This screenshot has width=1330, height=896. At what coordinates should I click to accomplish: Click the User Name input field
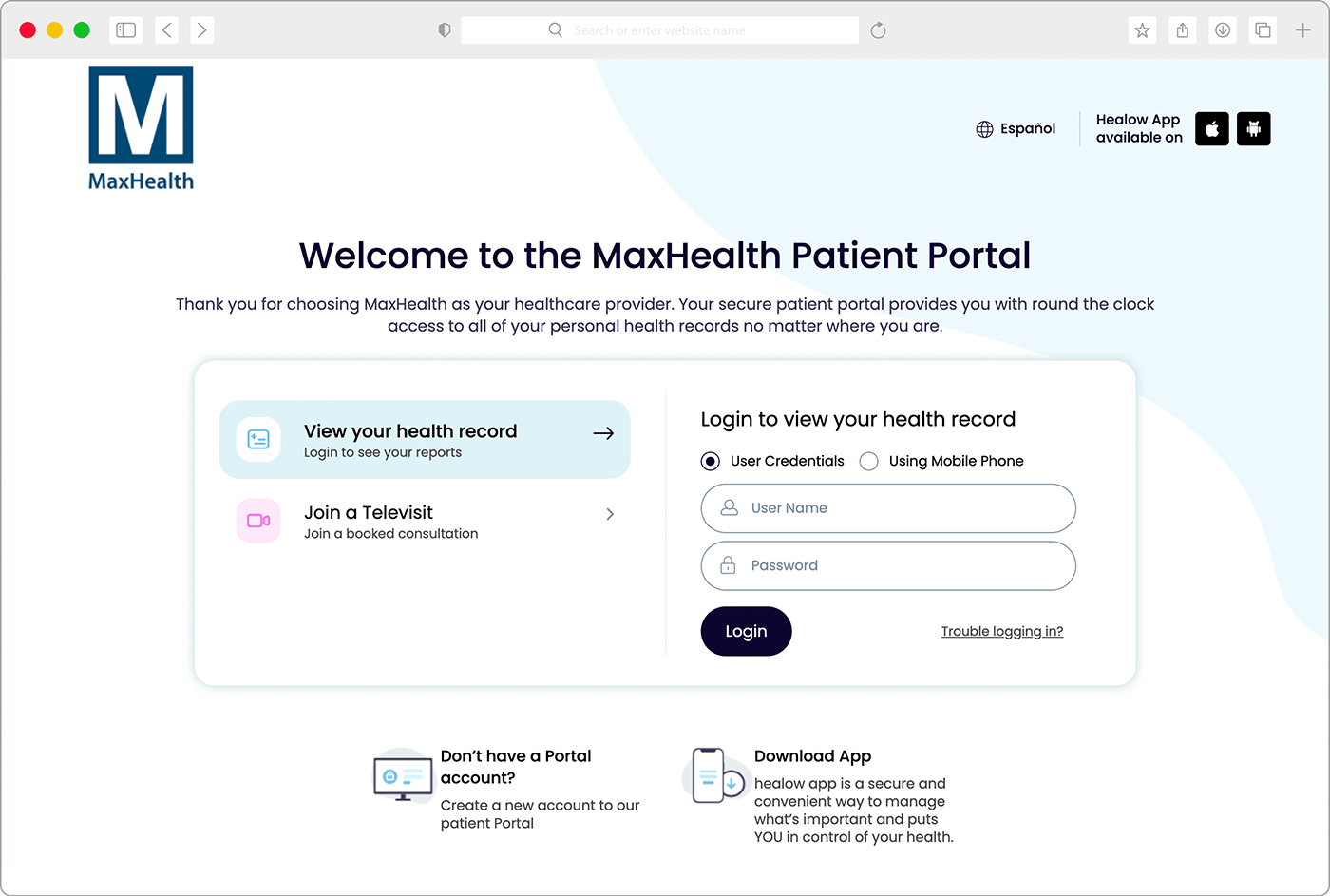pyautogui.click(x=887, y=508)
